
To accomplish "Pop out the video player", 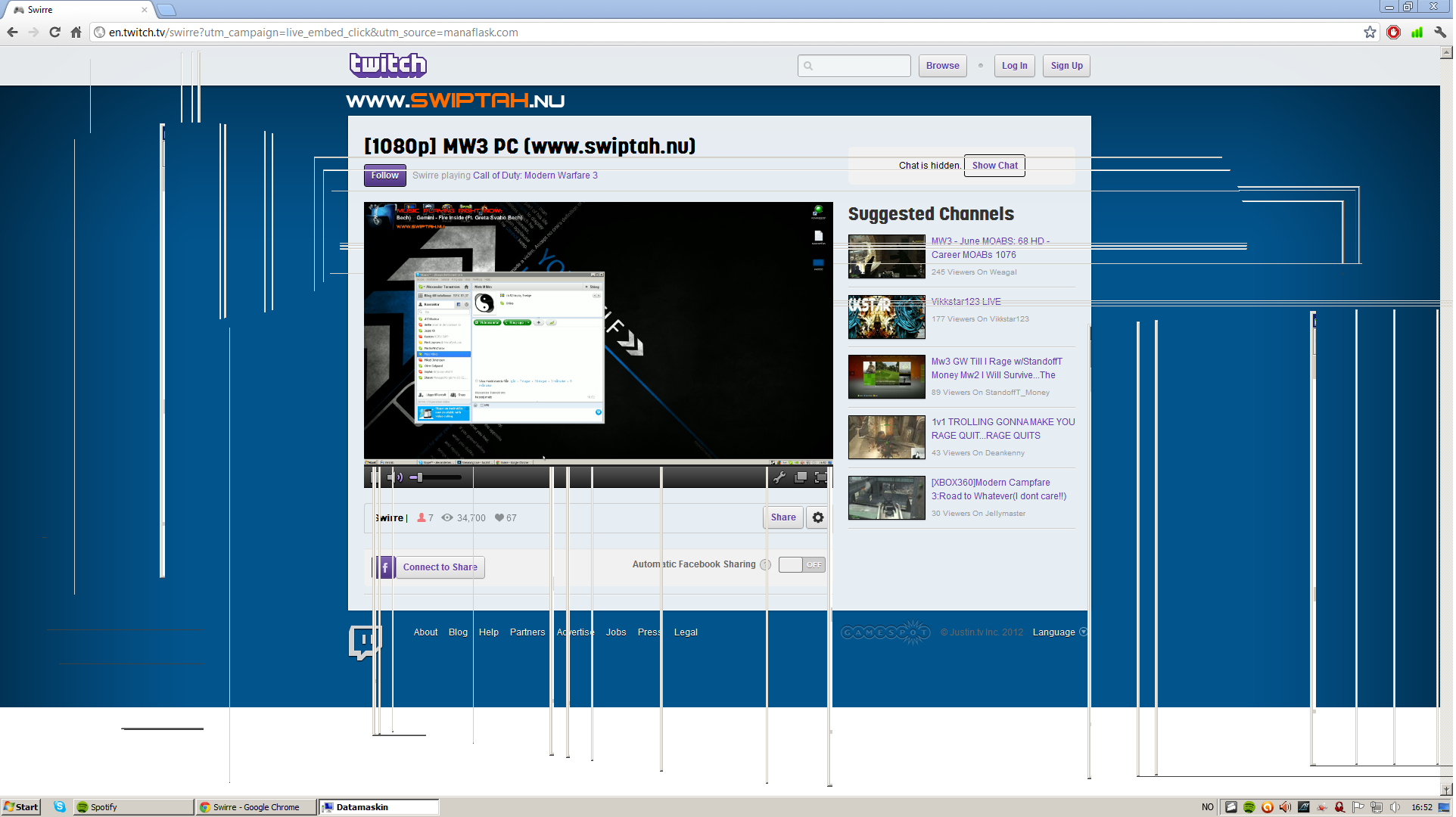I will (x=801, y=477).
